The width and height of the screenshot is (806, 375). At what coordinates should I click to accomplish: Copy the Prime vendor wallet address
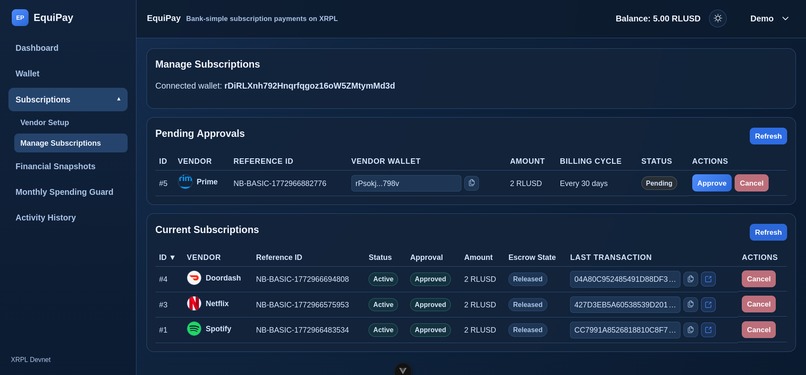coord(471,183)
